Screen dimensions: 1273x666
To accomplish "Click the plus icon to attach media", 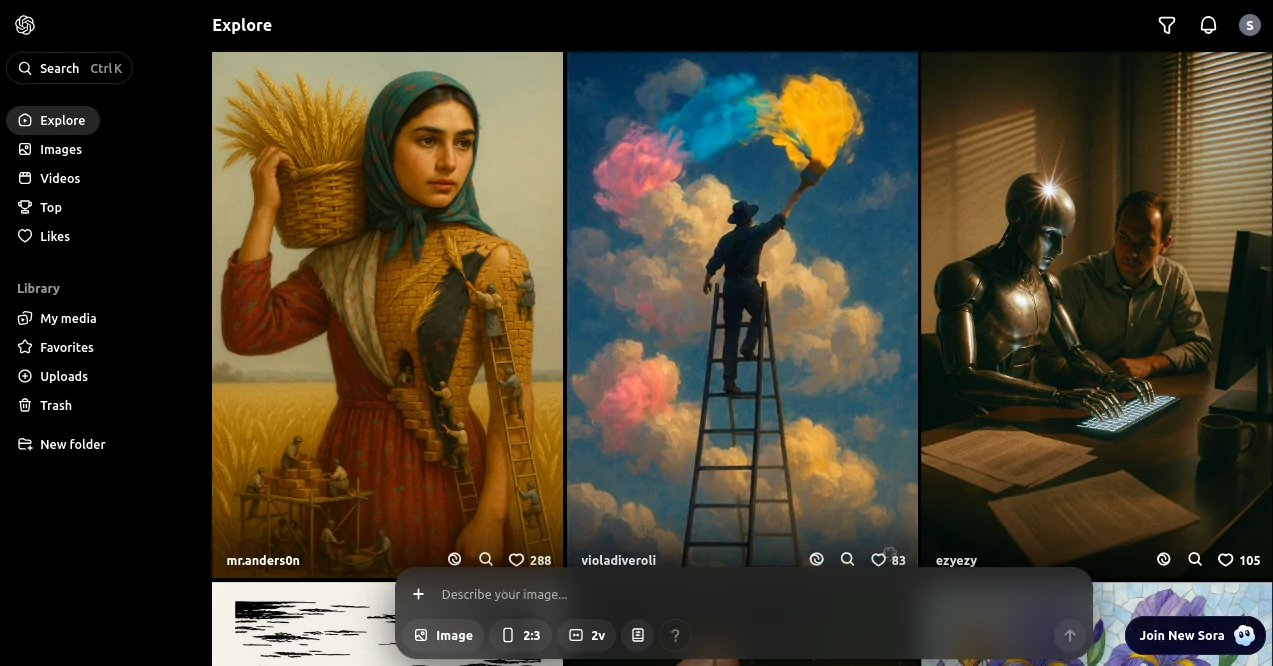I will (x=419, y=594).
